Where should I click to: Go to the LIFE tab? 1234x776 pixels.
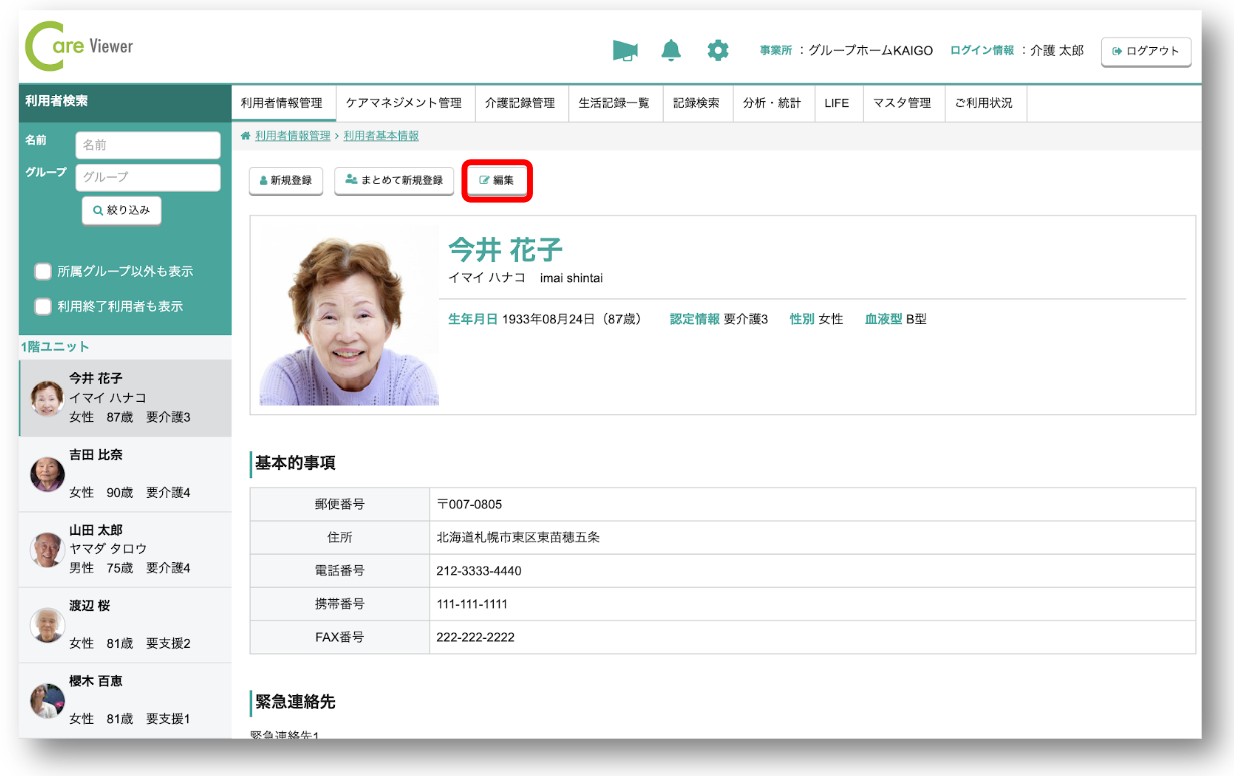click(836, 103)
